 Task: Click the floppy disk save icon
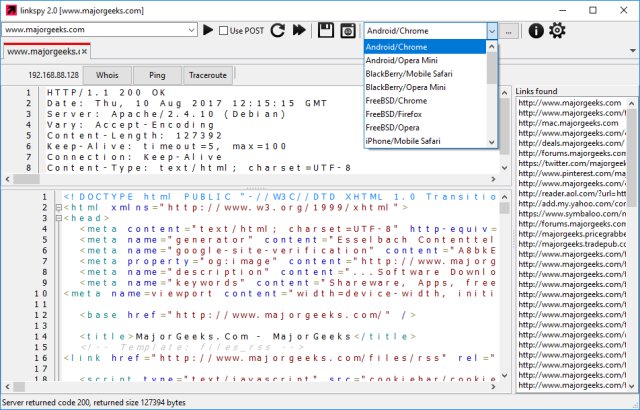point(326,31)
